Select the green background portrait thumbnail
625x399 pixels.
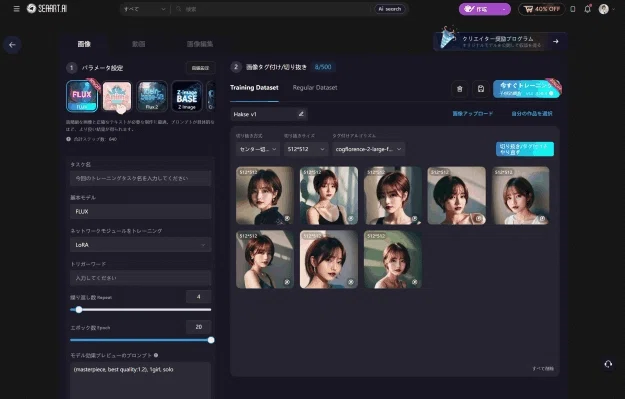click(393, 259)
